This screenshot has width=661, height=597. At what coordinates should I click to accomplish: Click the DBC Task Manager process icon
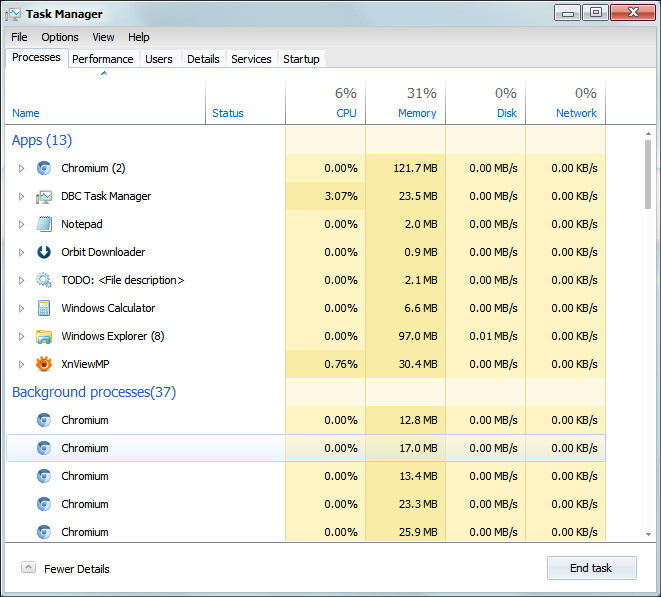tap(44, 196)
